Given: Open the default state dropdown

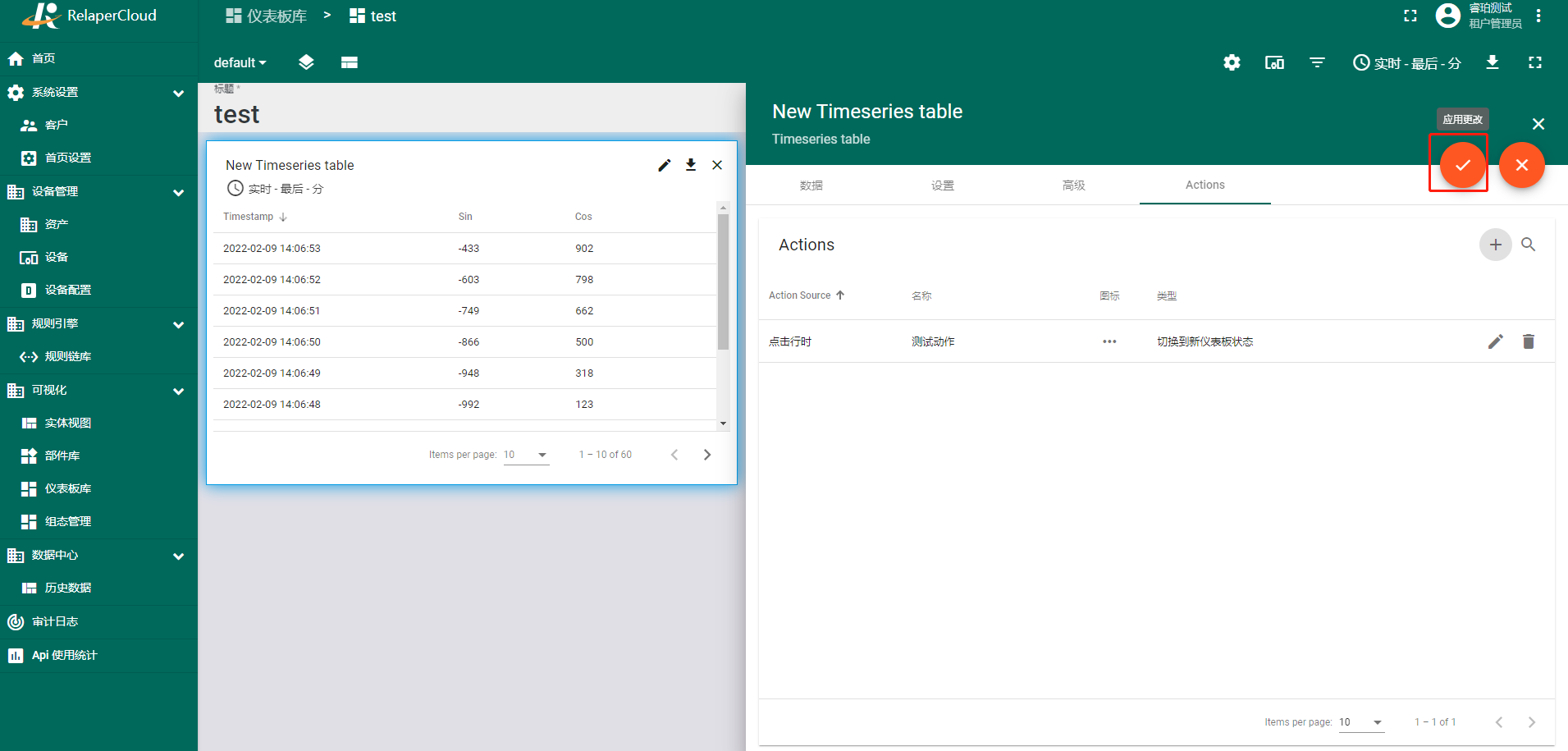Looking at the screenshot, I should pos(240,62).
